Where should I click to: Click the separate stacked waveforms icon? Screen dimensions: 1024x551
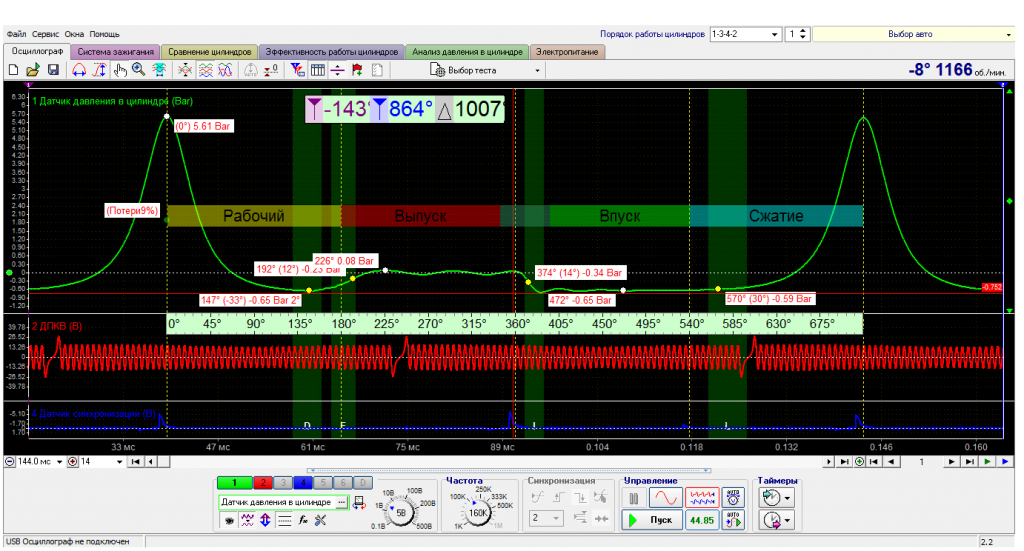point(206,70)
